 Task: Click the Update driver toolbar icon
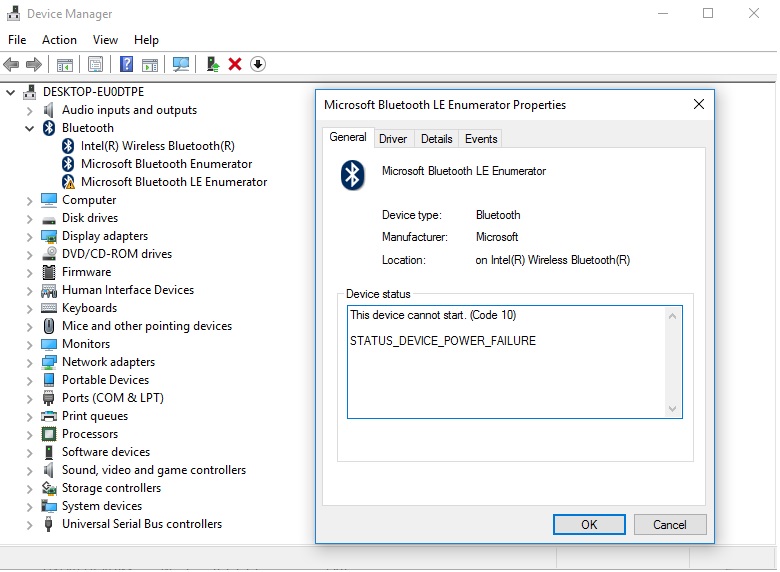tap(212, 64)
